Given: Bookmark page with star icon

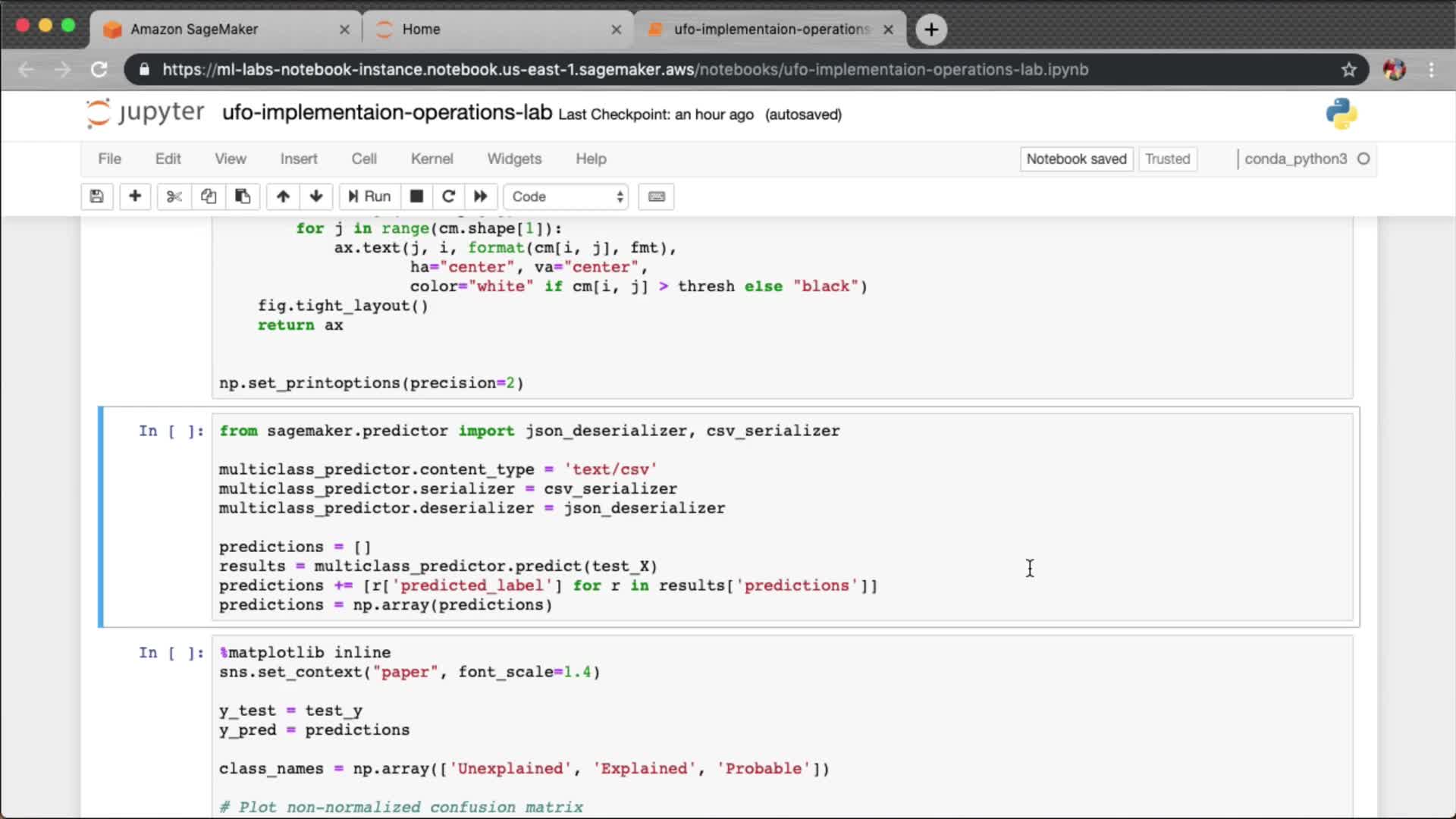Looking at the screenshot, I should (x=1348, y=70).
